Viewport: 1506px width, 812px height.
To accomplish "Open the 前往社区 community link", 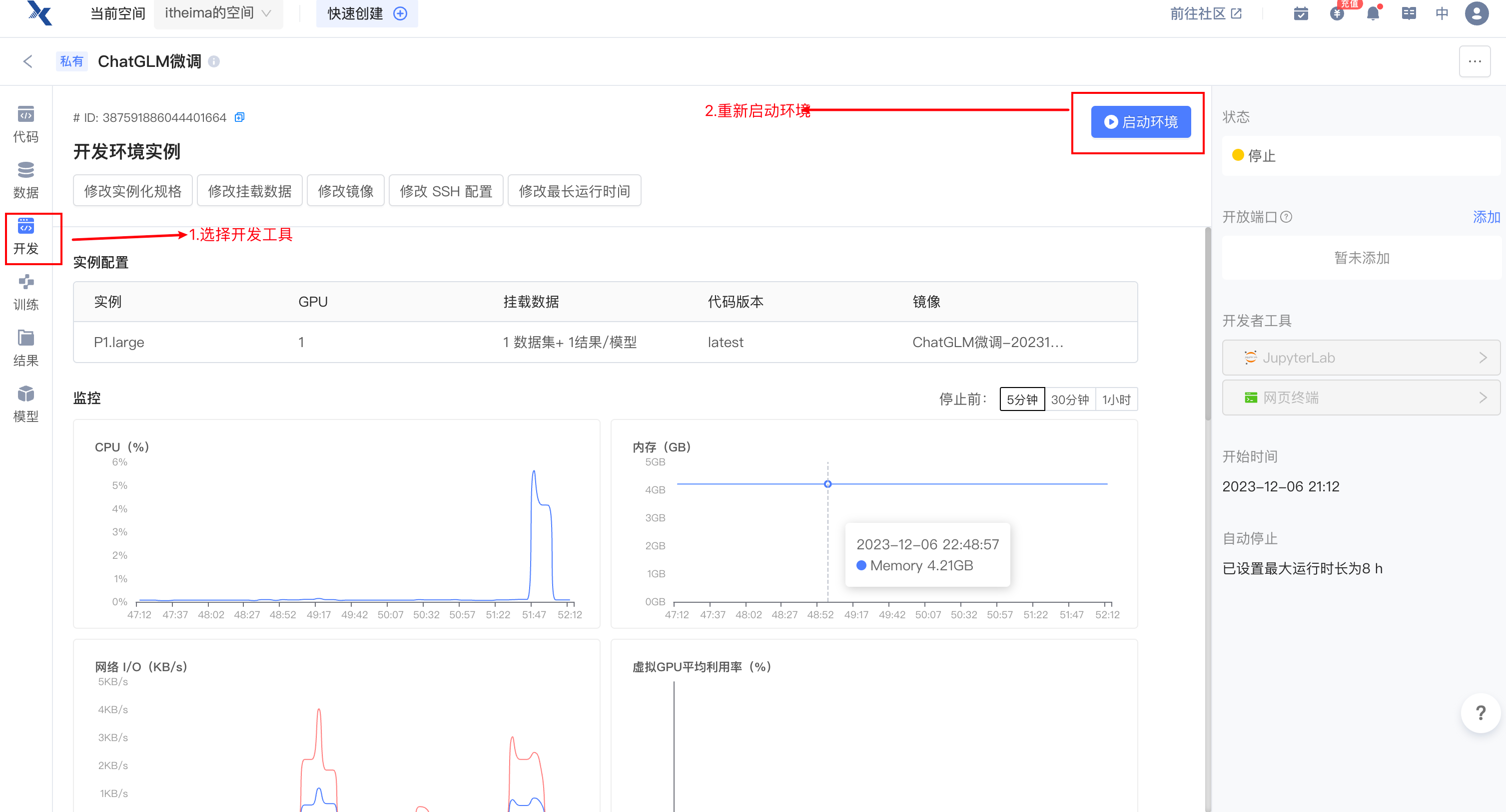I will [1206, 13].
